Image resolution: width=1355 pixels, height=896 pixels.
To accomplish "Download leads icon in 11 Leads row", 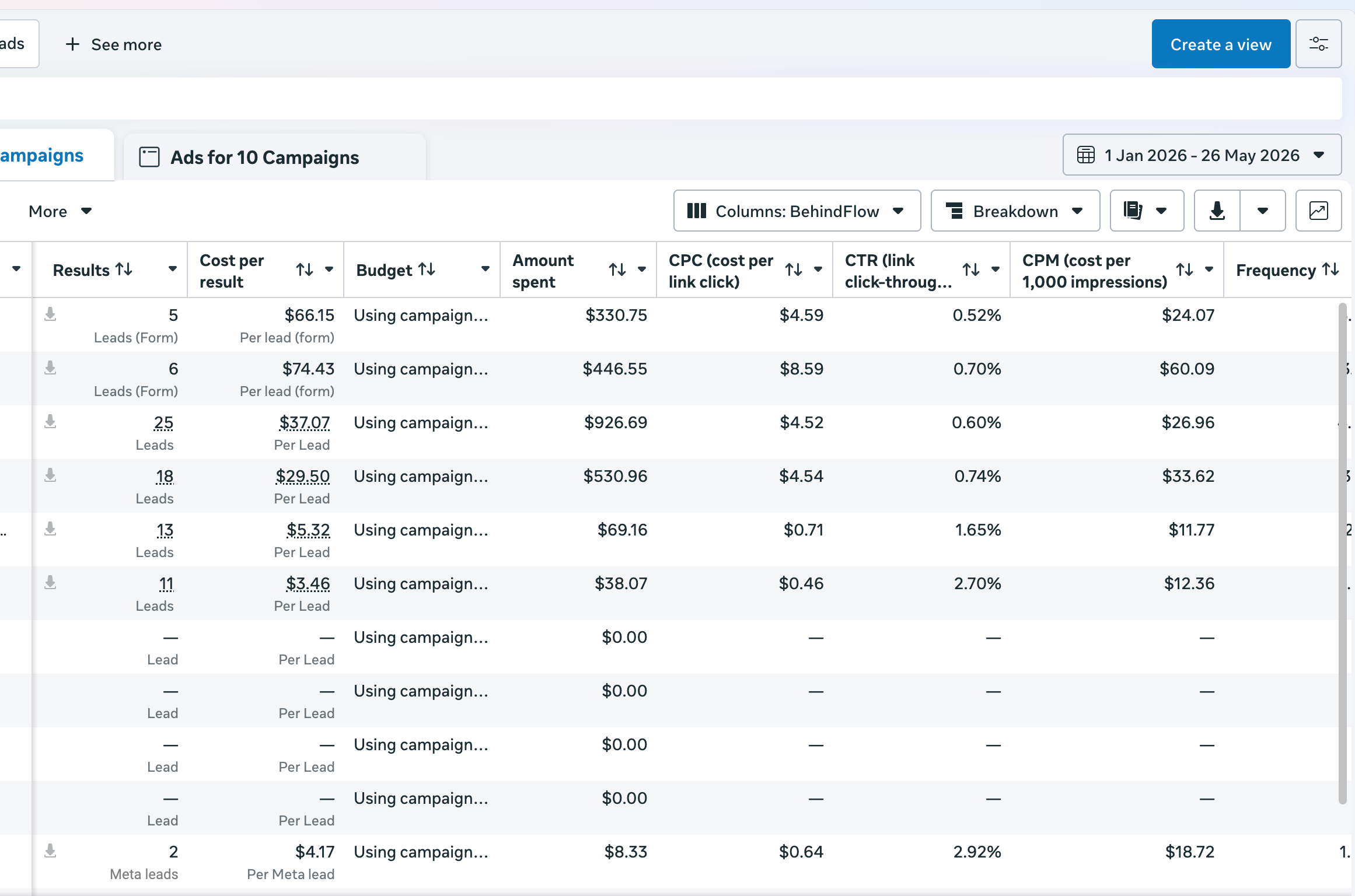I will [x=51, y=583].
